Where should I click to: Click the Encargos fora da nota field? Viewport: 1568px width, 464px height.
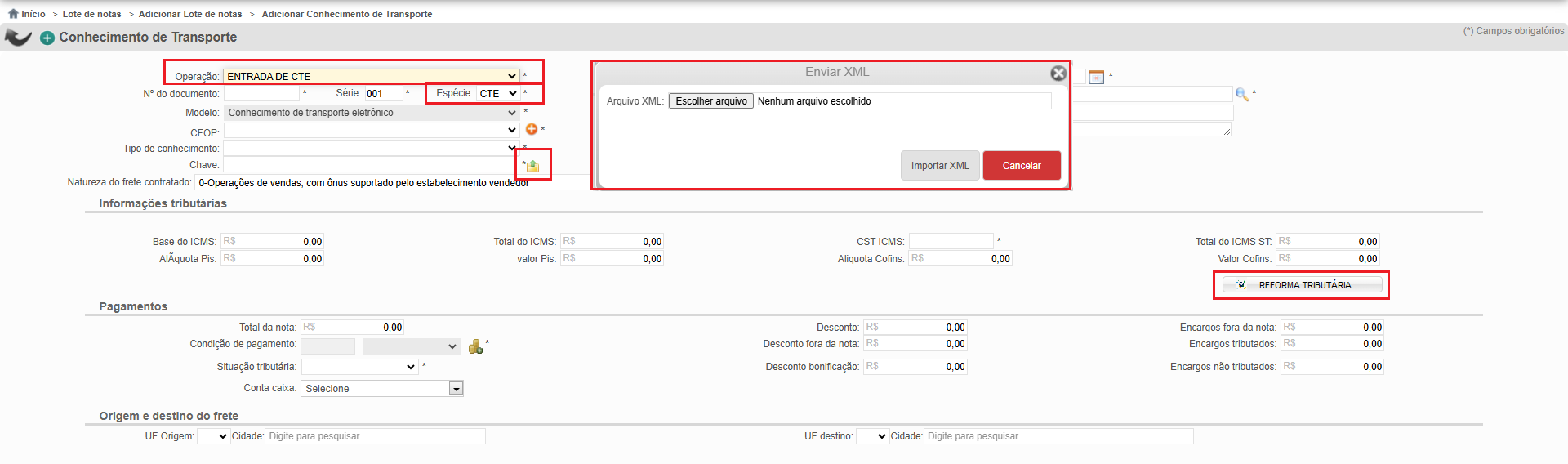click(1332, 328)
